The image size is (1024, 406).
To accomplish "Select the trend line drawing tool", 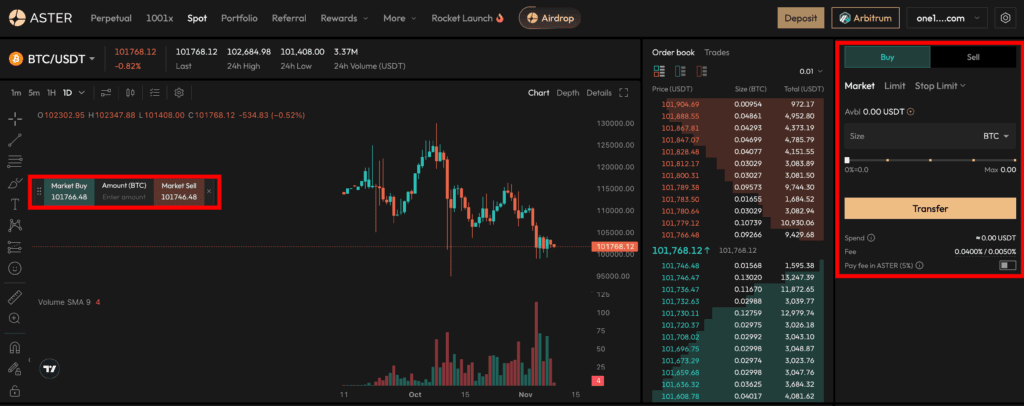I will click(15, 139).
